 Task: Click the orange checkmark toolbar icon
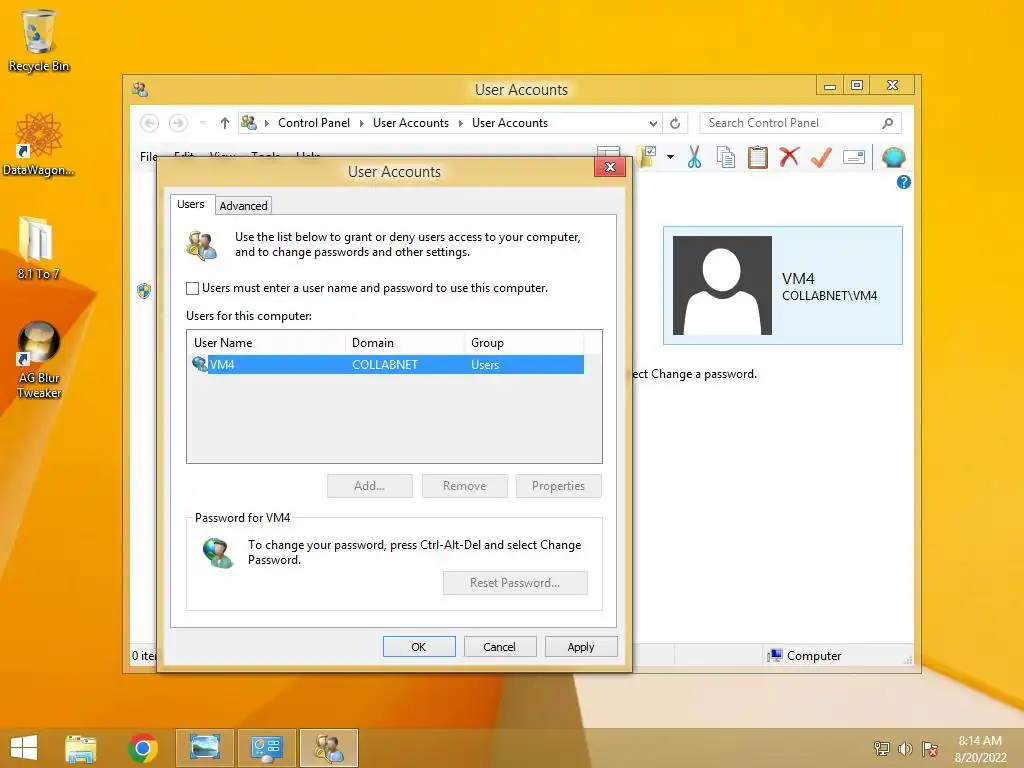tap(821, 157)
